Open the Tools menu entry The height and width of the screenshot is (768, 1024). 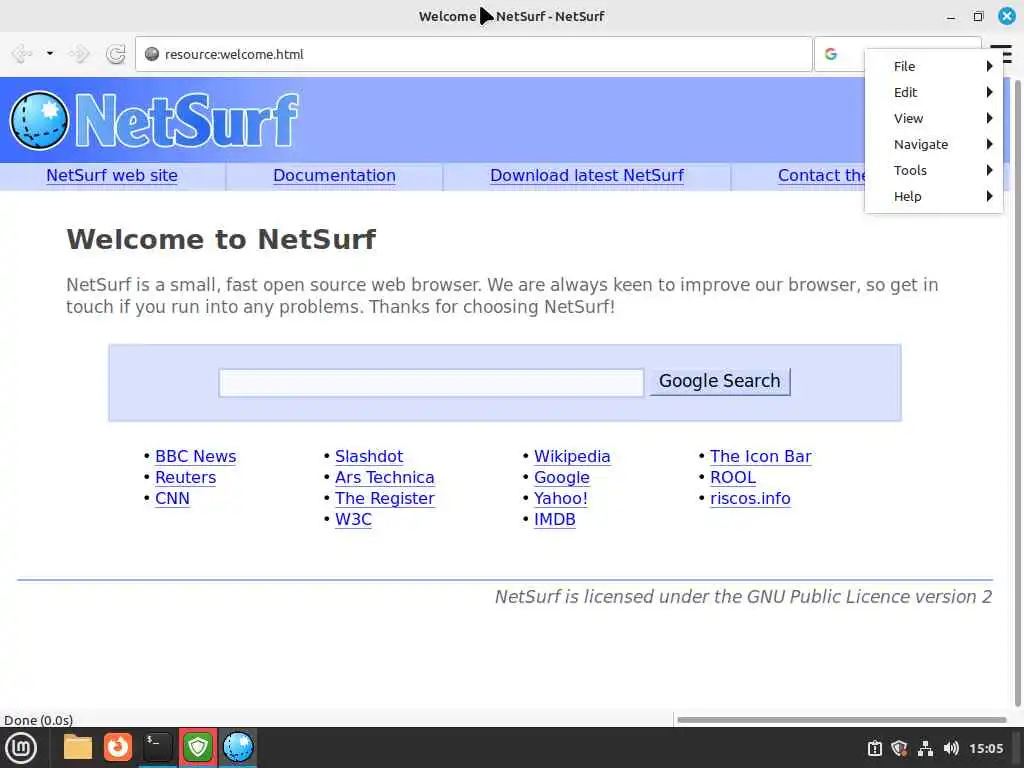[x=934, y=170]
